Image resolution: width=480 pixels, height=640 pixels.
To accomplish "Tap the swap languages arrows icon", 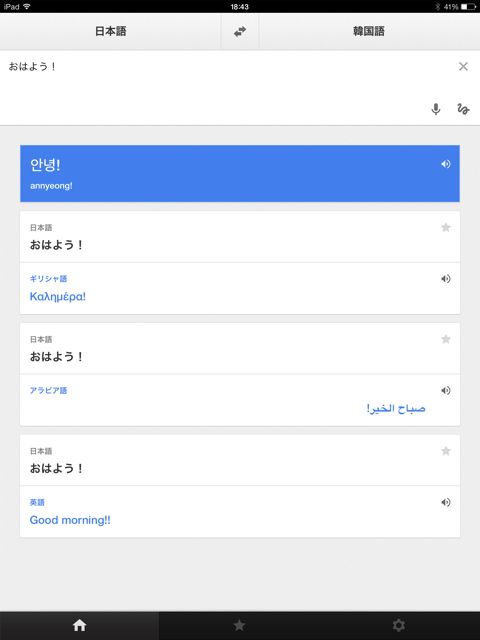I will pos(240,31).
